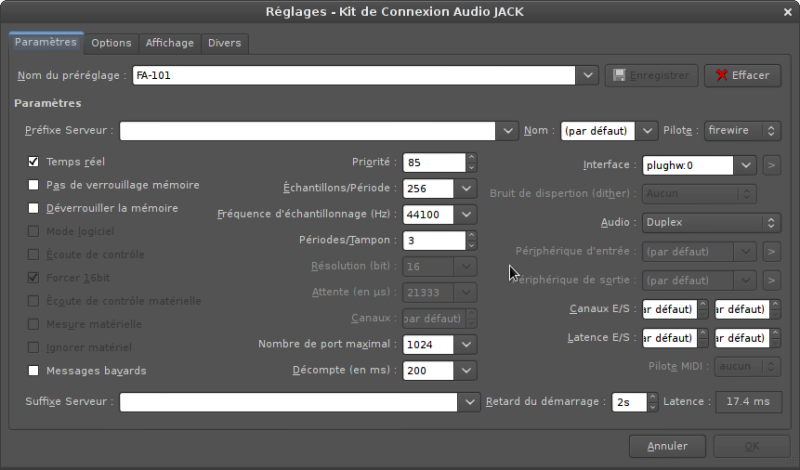Expand the Décompte (en ms) dropdown
800x470 pixels.
(x=466, y=370)
